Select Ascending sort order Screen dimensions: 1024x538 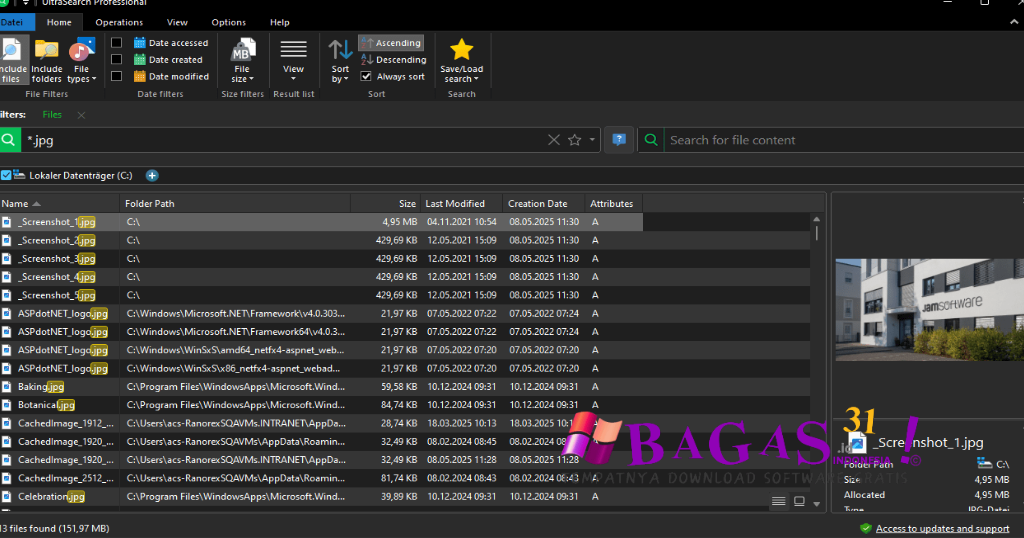click(391, 42)
